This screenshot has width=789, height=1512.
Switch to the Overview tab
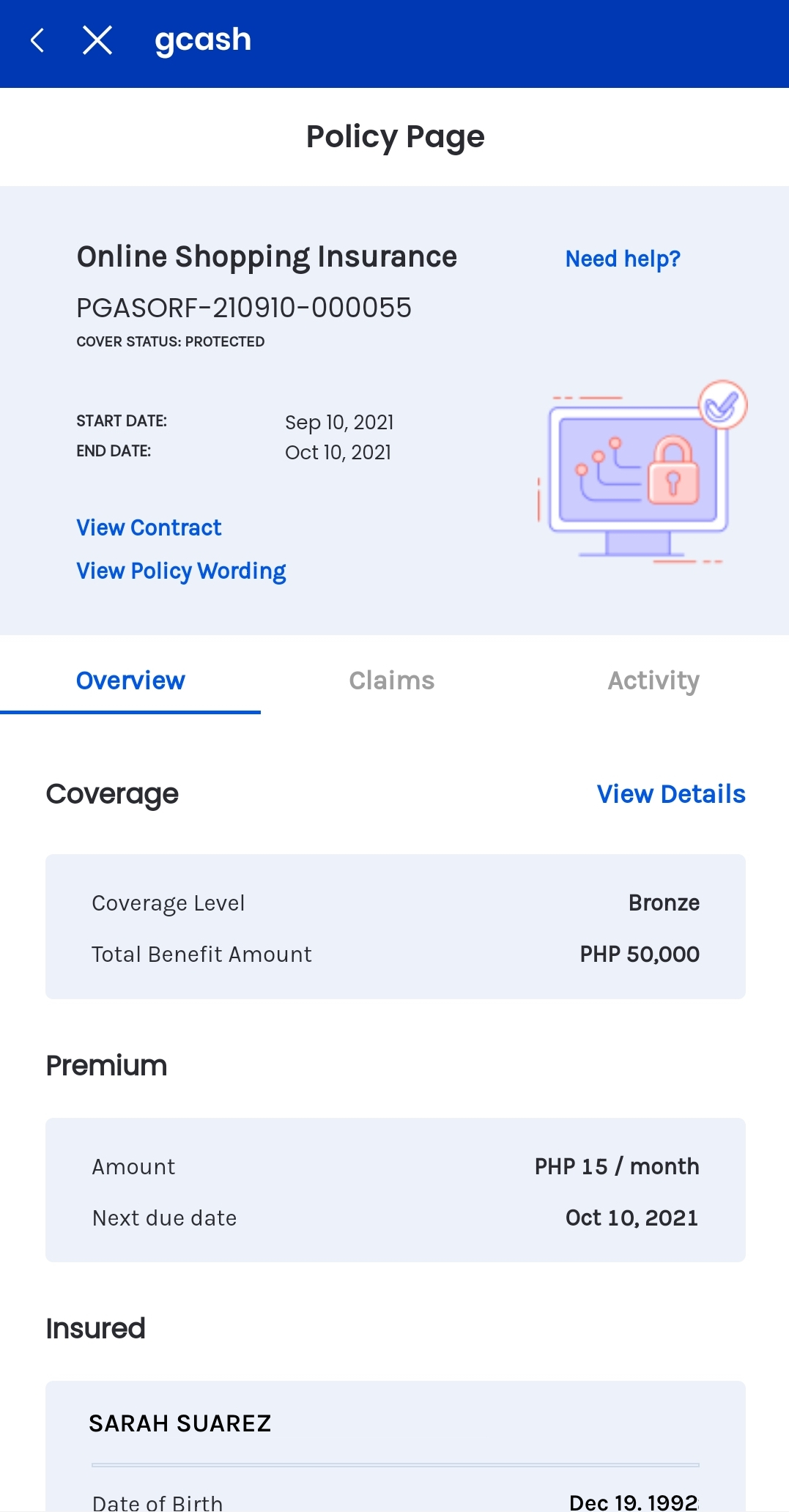[x=130, y=681]
